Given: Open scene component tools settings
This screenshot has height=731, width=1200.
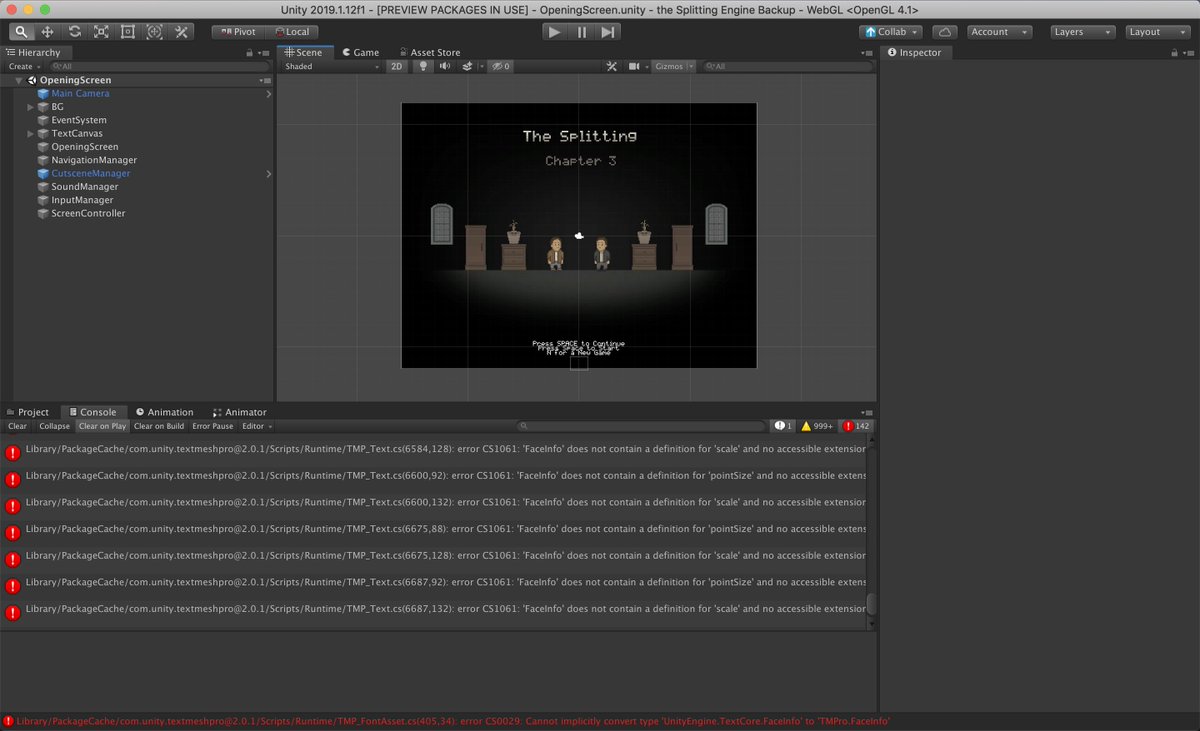Looking at the screenshot, I should [x=612, y=66].
